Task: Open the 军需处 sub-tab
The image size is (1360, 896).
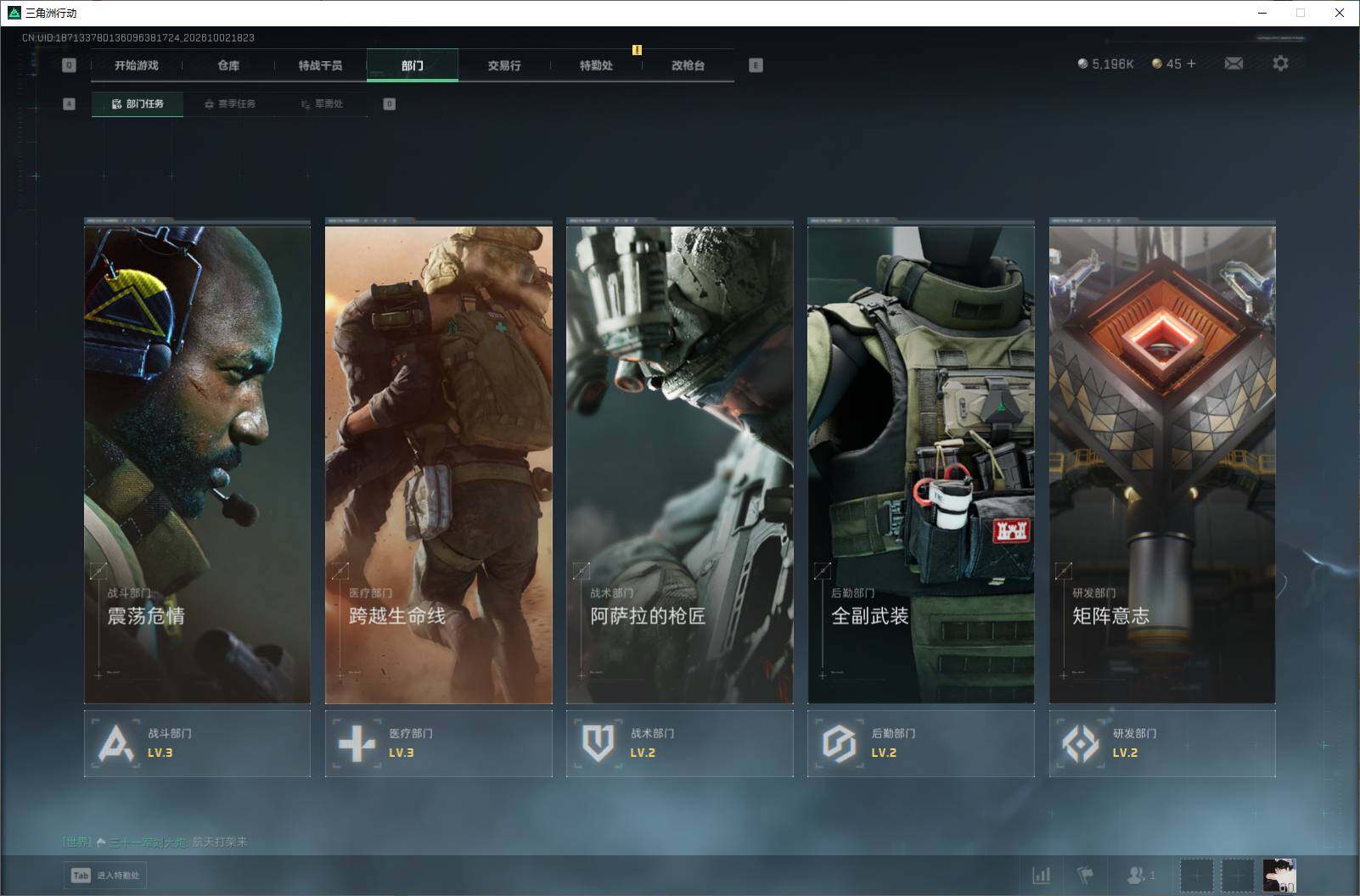Action: click(322, 104)
